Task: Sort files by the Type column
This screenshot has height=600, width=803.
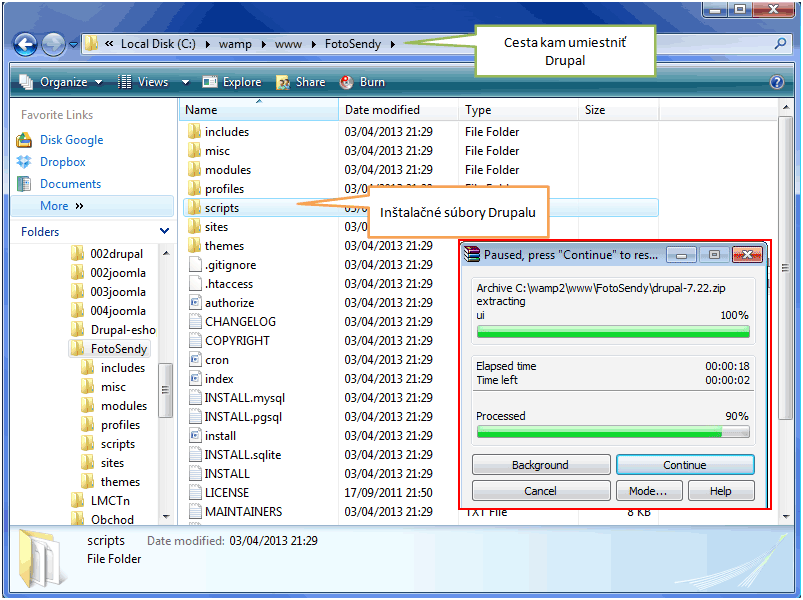Action: [518, 110]
